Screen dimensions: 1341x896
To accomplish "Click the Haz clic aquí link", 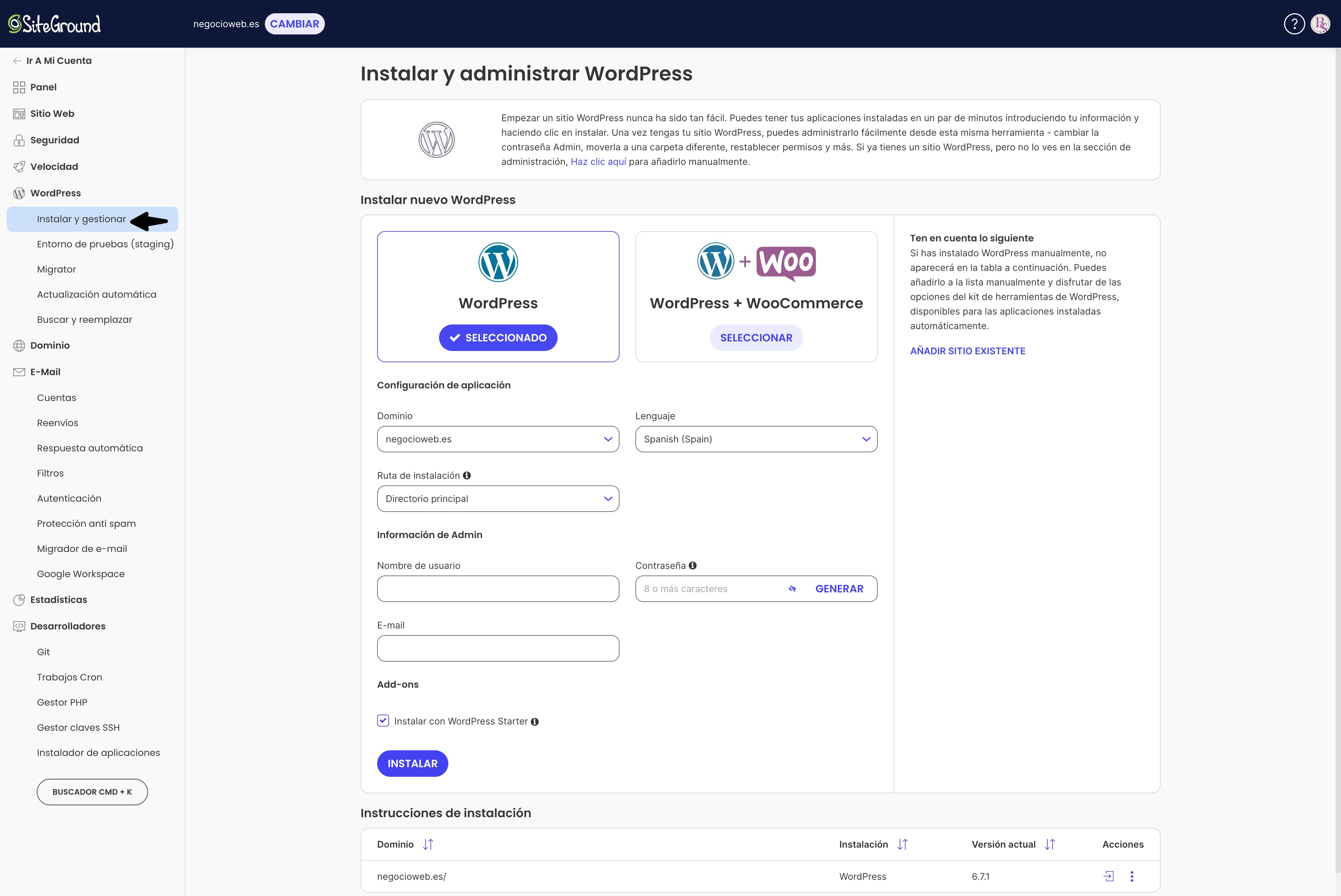I will pyautogui.click(x=598, y=162).
